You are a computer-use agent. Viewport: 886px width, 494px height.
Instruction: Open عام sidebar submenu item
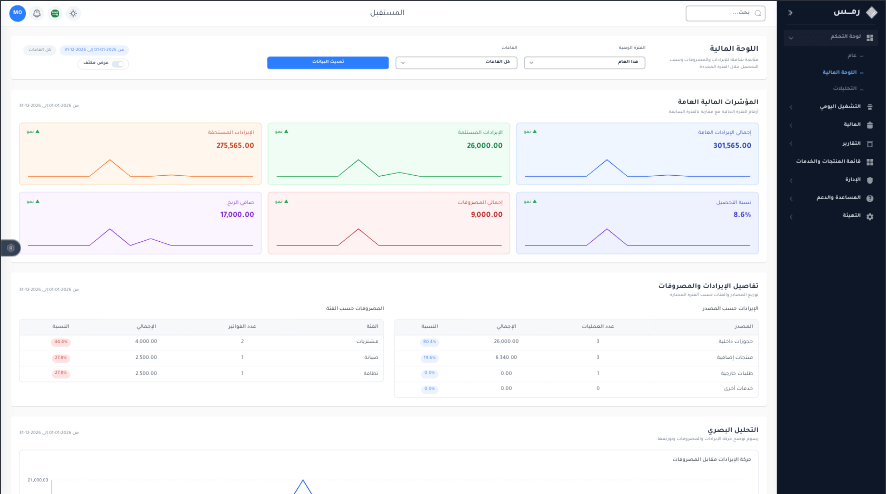[852, 55]
